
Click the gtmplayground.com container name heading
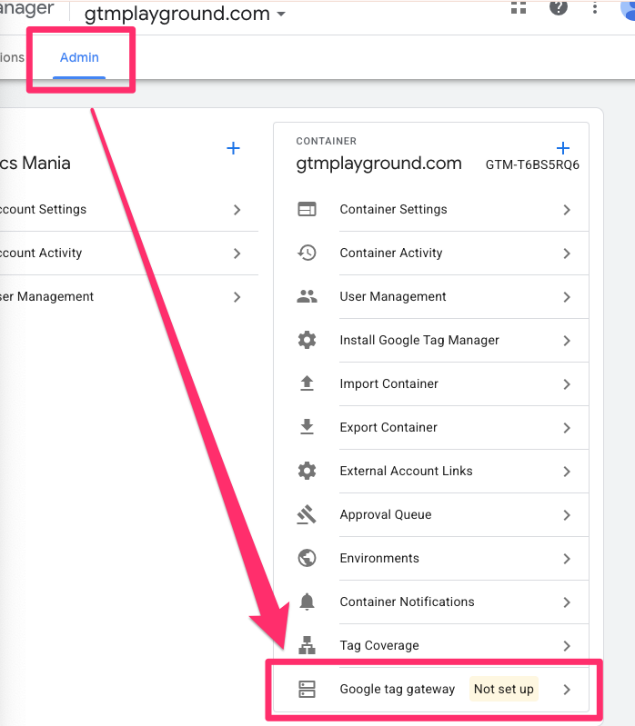click(x=379, y=164)
